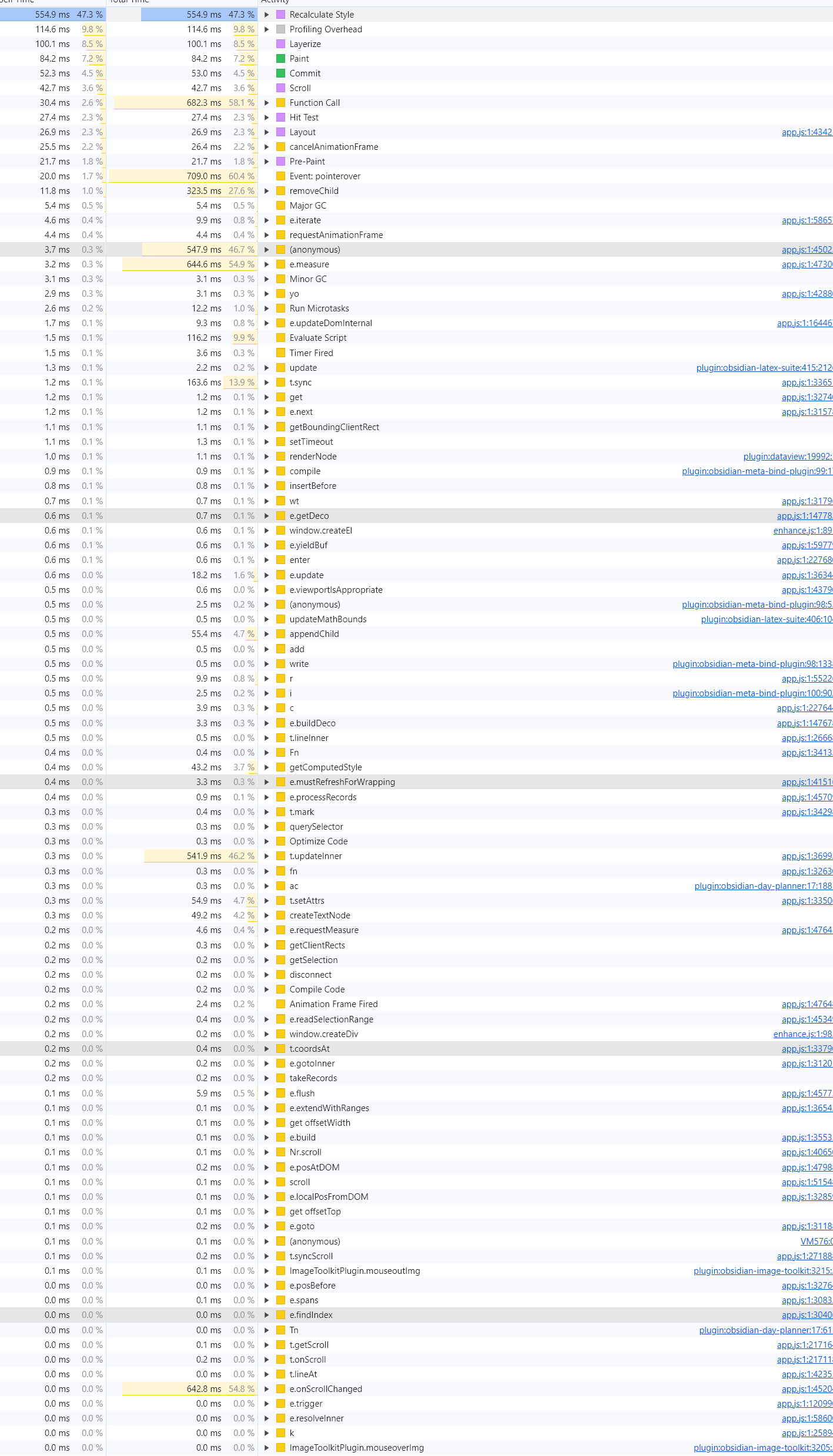Expand the t.updateInner entry
833x1456 pixels.
[x=266, y=856]
